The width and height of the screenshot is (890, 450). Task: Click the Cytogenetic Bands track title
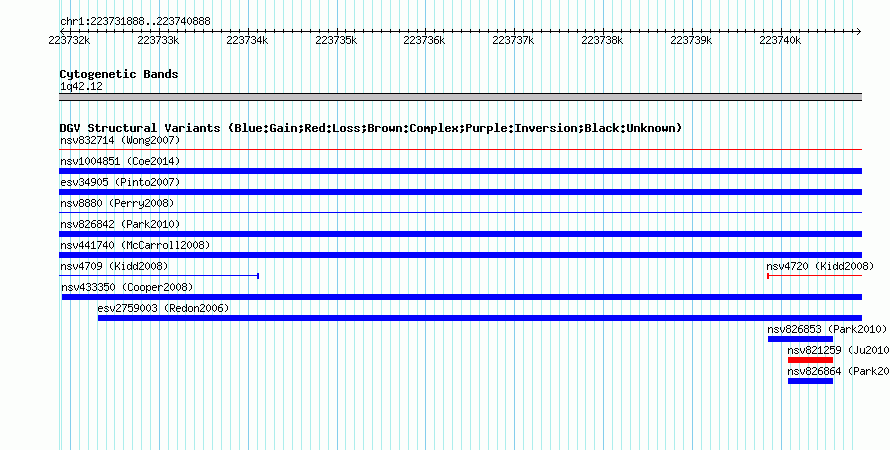[x=119, y=74]
